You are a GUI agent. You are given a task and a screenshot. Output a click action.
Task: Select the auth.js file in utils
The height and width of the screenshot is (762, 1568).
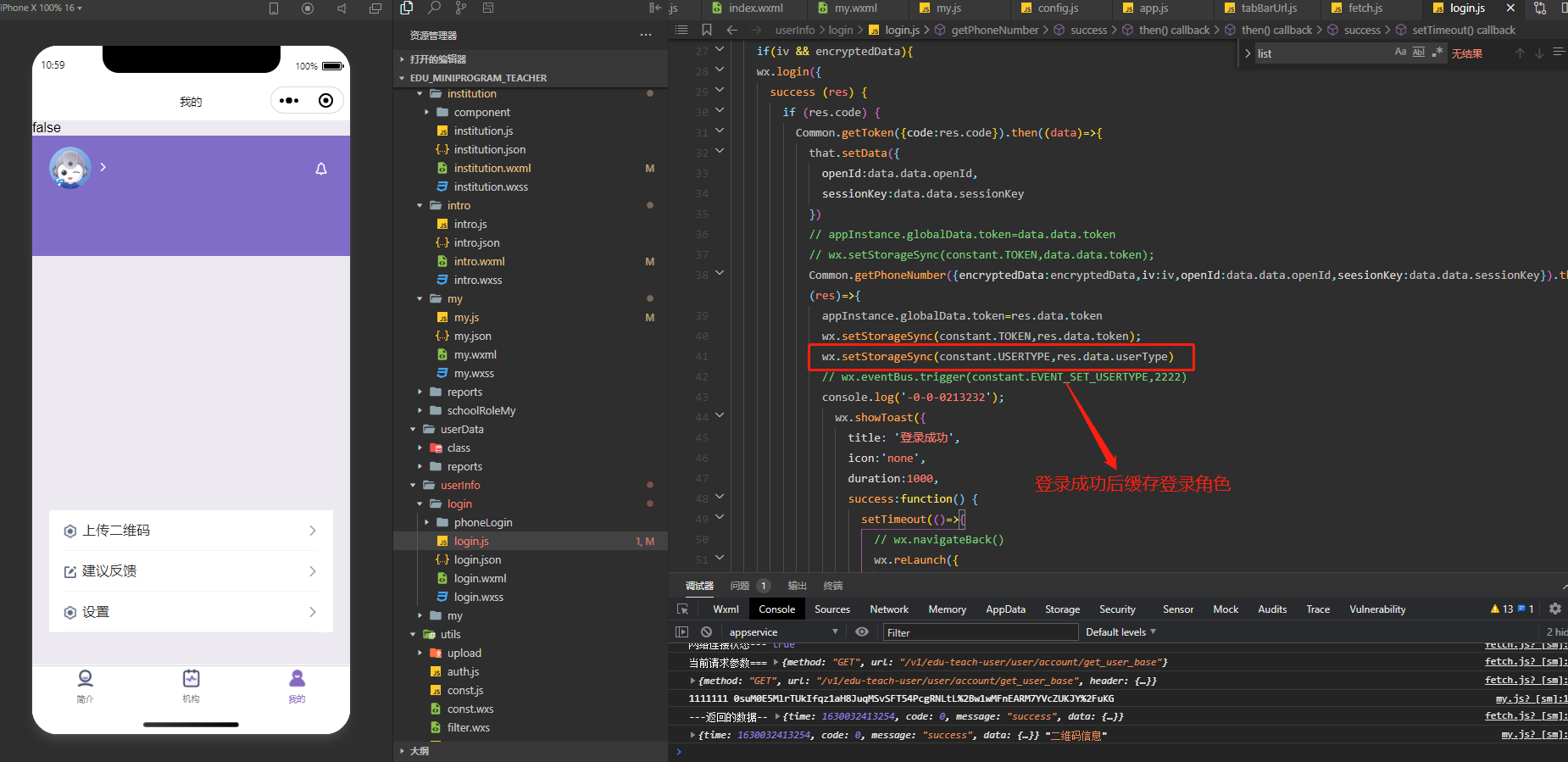[x=463, y=671]
